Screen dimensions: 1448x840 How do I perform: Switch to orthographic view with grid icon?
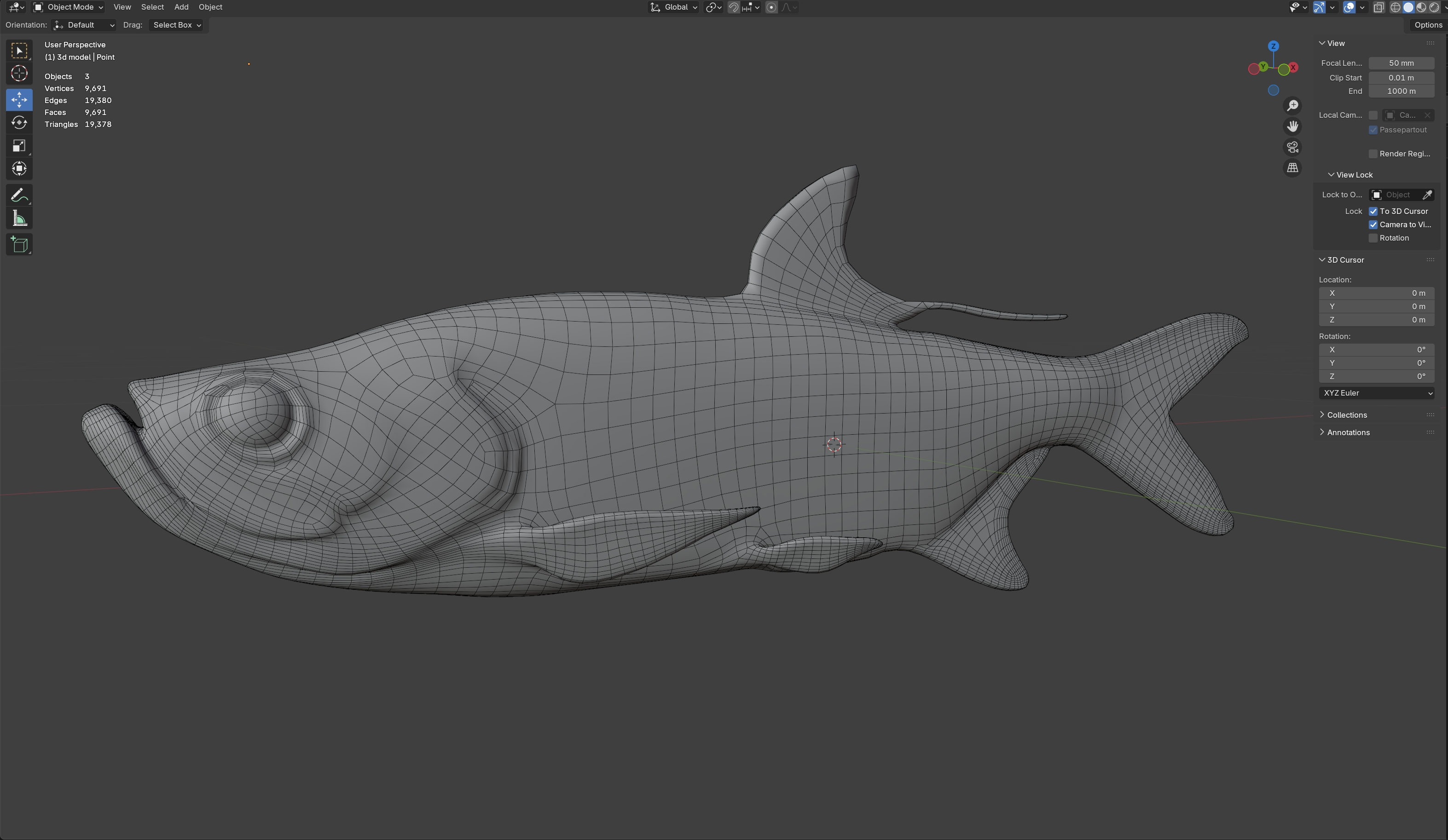click(1292, 168)
